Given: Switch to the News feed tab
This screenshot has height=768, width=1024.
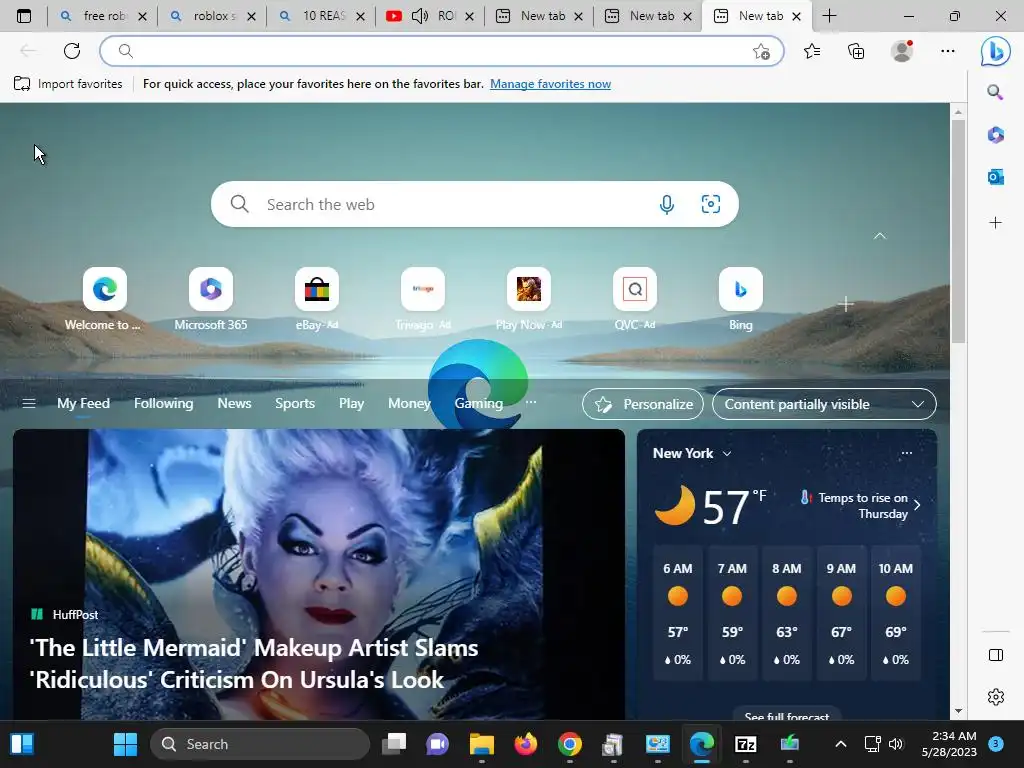Looking at the screenshot, I should click(234, 404).
